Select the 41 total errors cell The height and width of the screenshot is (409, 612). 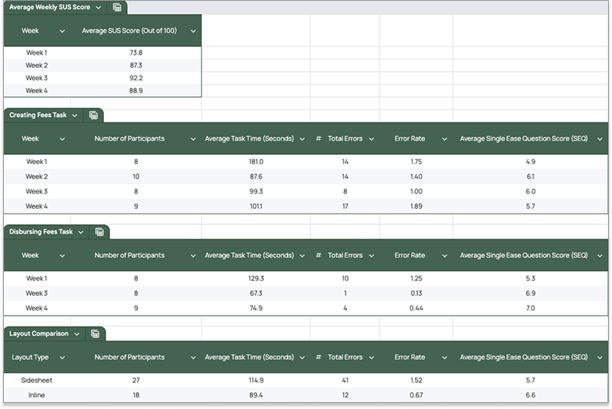(x=345, y=380)
